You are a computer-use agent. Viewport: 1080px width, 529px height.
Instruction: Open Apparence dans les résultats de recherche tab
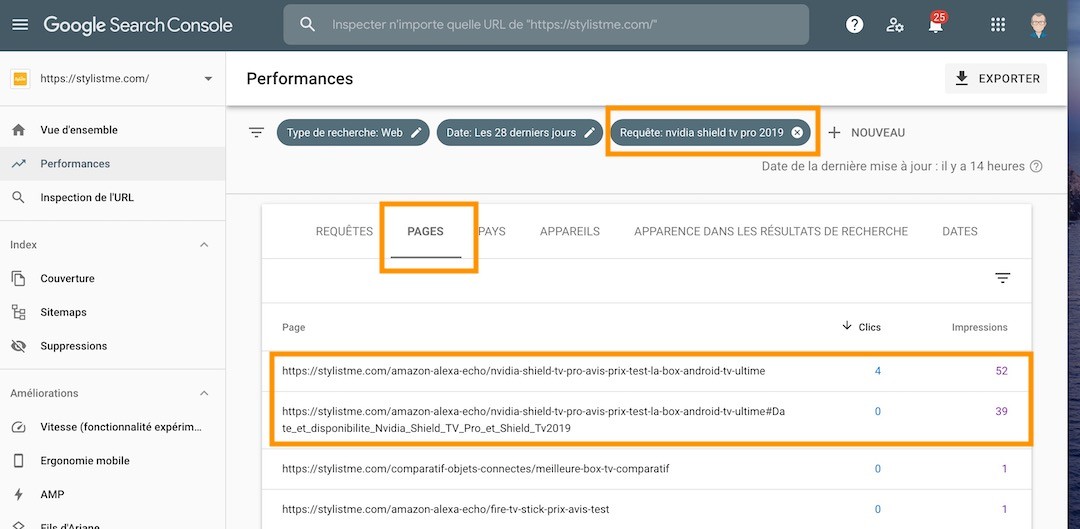tap(771, 231)
